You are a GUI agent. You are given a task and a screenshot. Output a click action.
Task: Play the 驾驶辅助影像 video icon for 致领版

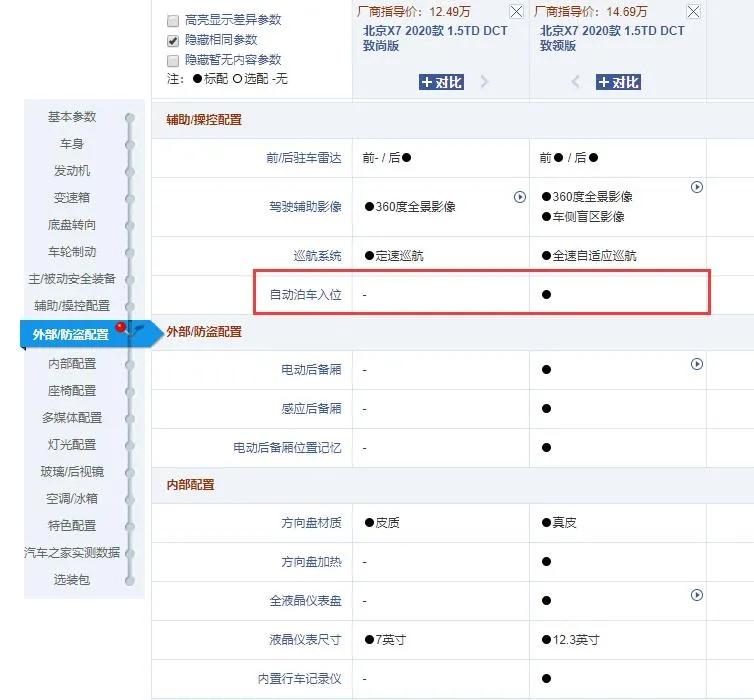coord(696,187)
